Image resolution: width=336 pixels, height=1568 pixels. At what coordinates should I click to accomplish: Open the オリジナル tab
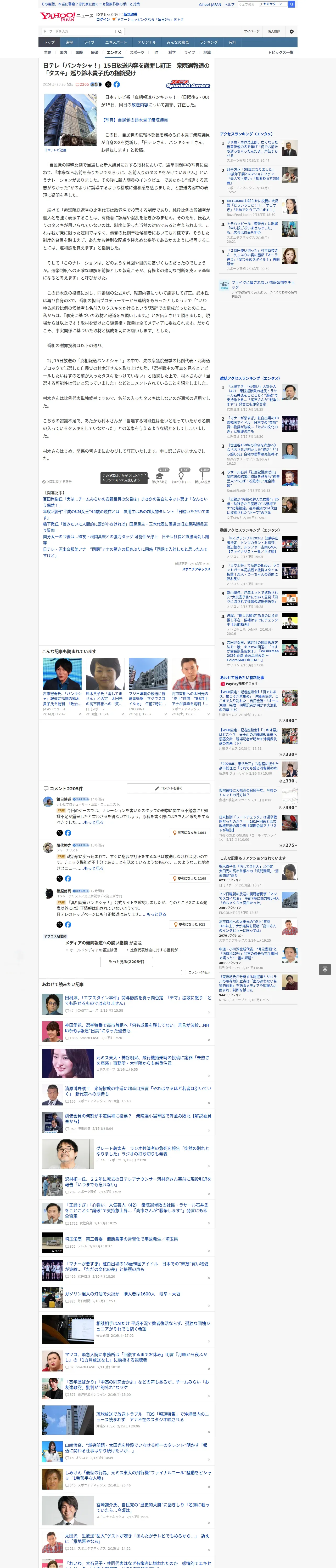point(147,43)
